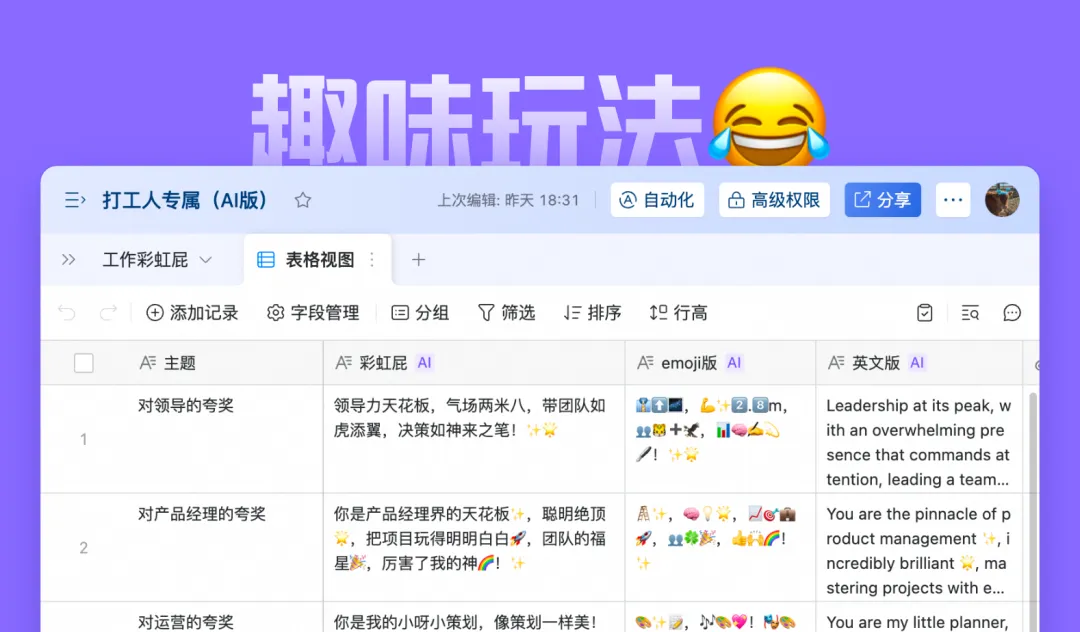Viewport: 1080px width, 632px height.
Task: Click the emoji版 column header
Action: (721, 363)
